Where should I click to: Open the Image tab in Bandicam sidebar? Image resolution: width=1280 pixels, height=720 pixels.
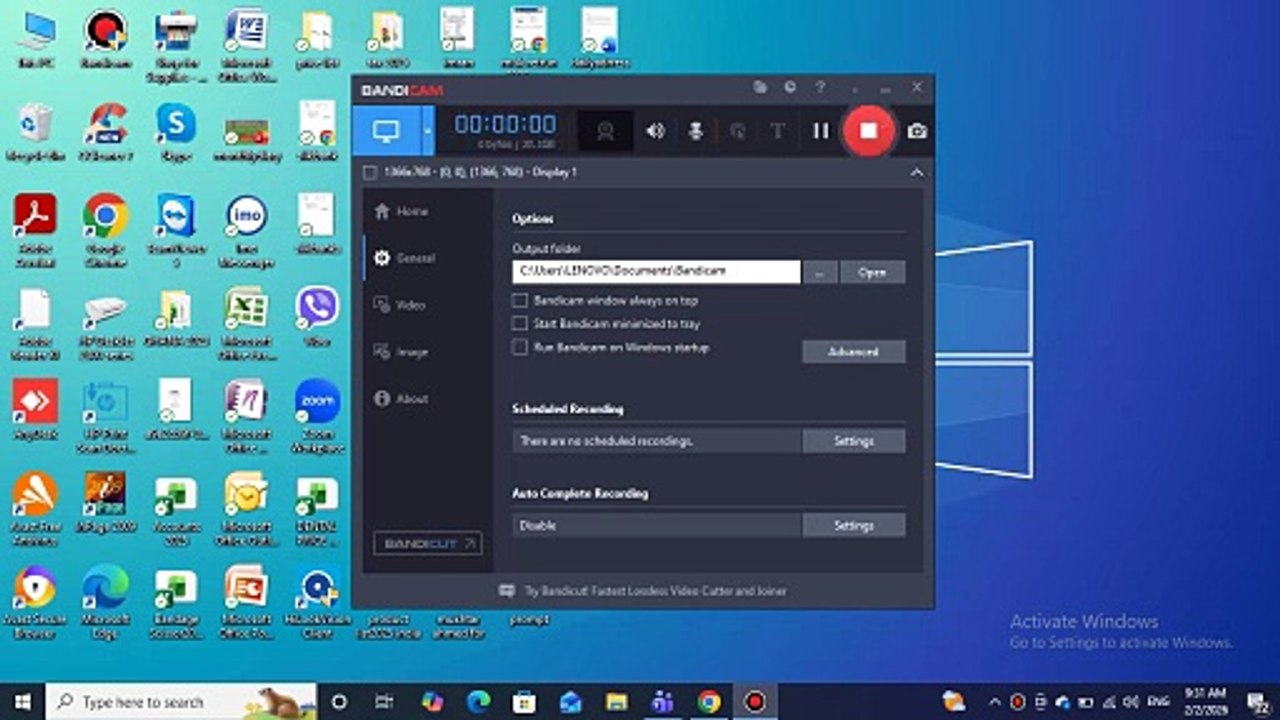coord(400,352)
